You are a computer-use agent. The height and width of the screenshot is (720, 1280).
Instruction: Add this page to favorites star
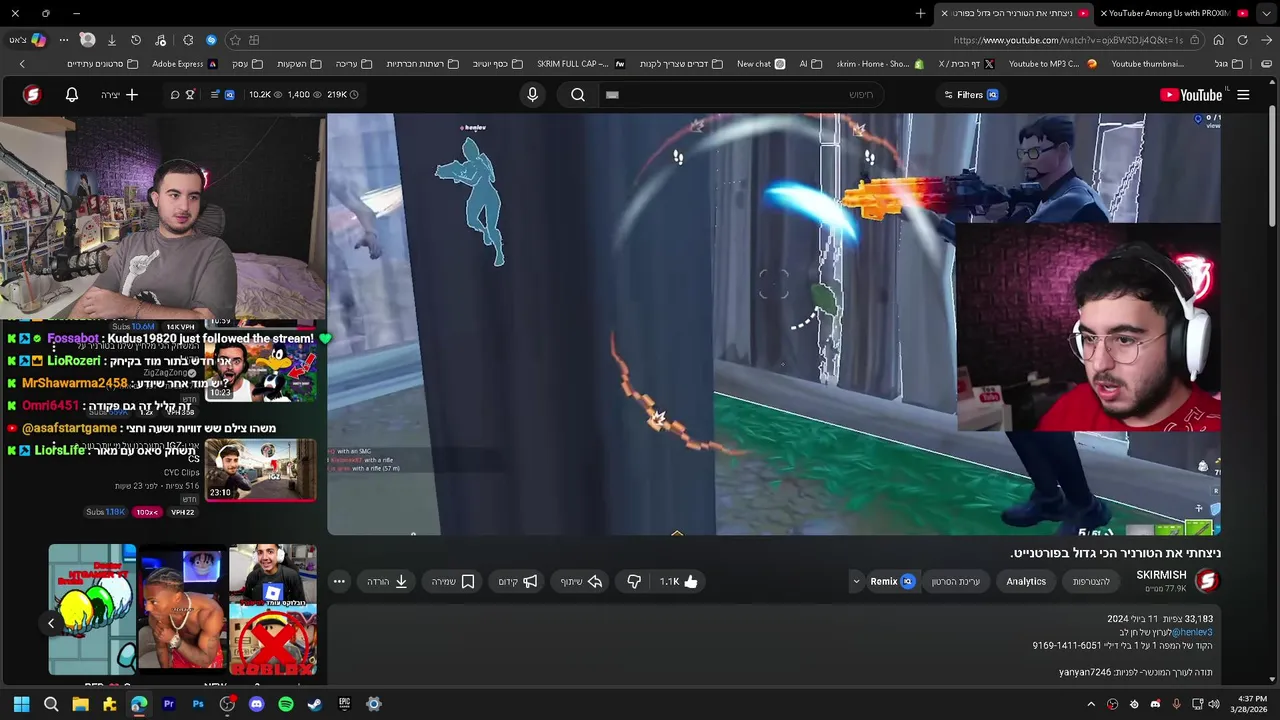(x=235, y=40)
